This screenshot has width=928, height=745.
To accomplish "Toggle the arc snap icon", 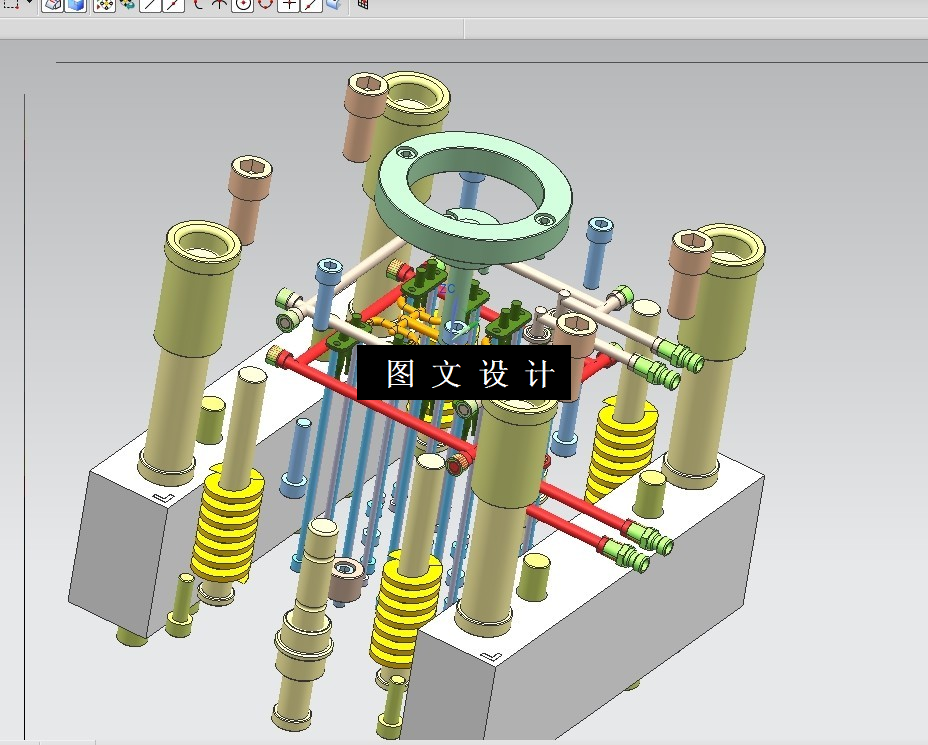I will click(198, 4).
